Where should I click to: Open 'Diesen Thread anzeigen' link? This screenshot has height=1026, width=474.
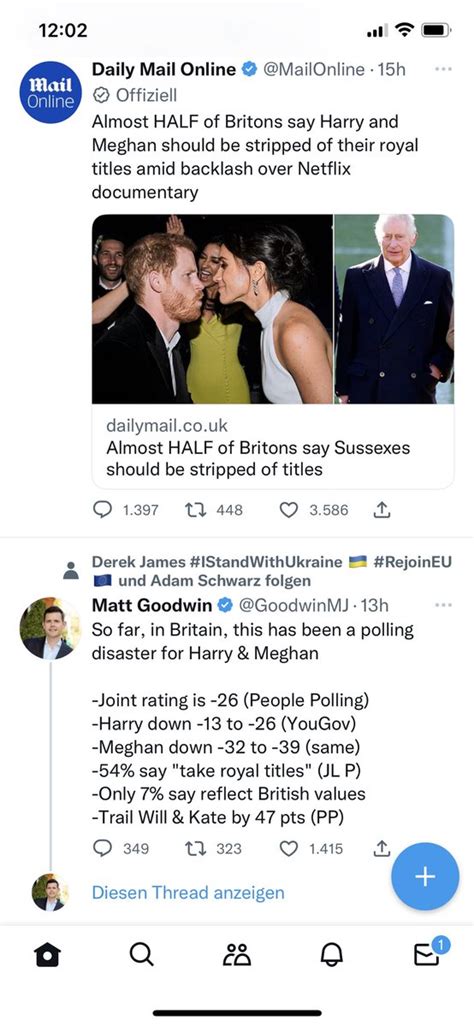[x=188, y=893]
